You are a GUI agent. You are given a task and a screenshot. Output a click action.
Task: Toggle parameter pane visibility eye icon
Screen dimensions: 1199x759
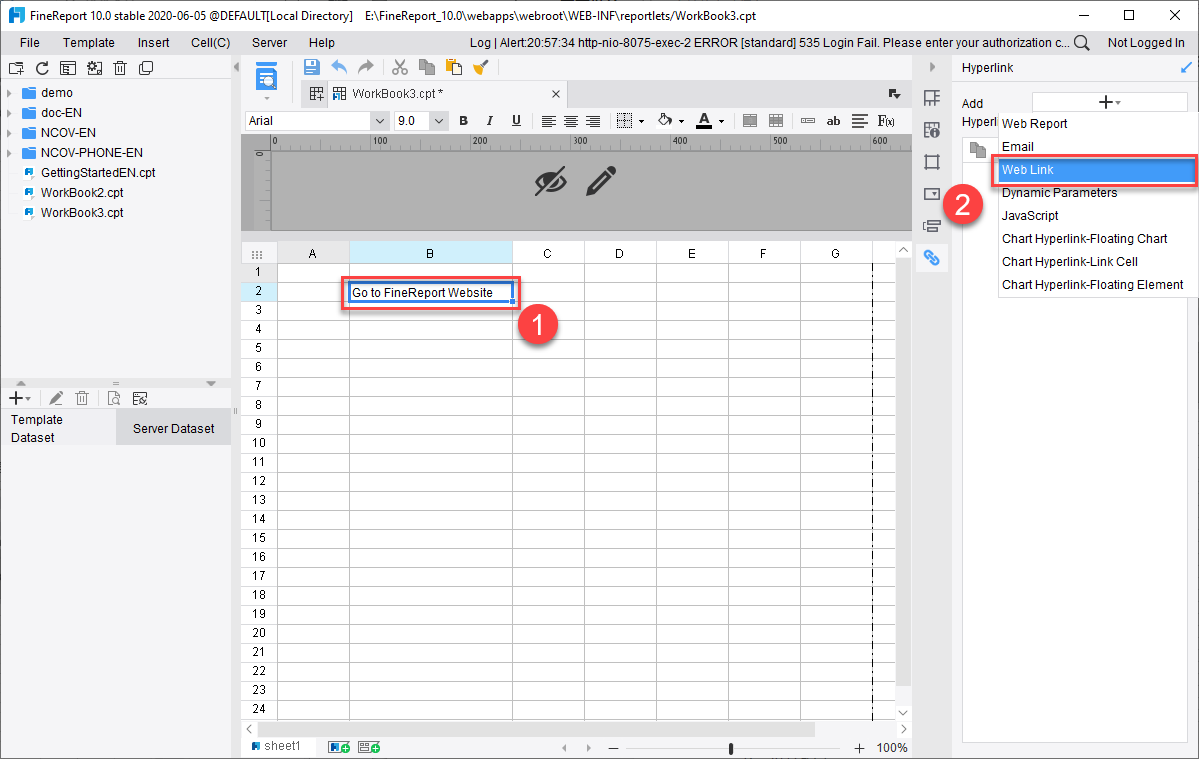click(551, 181)
